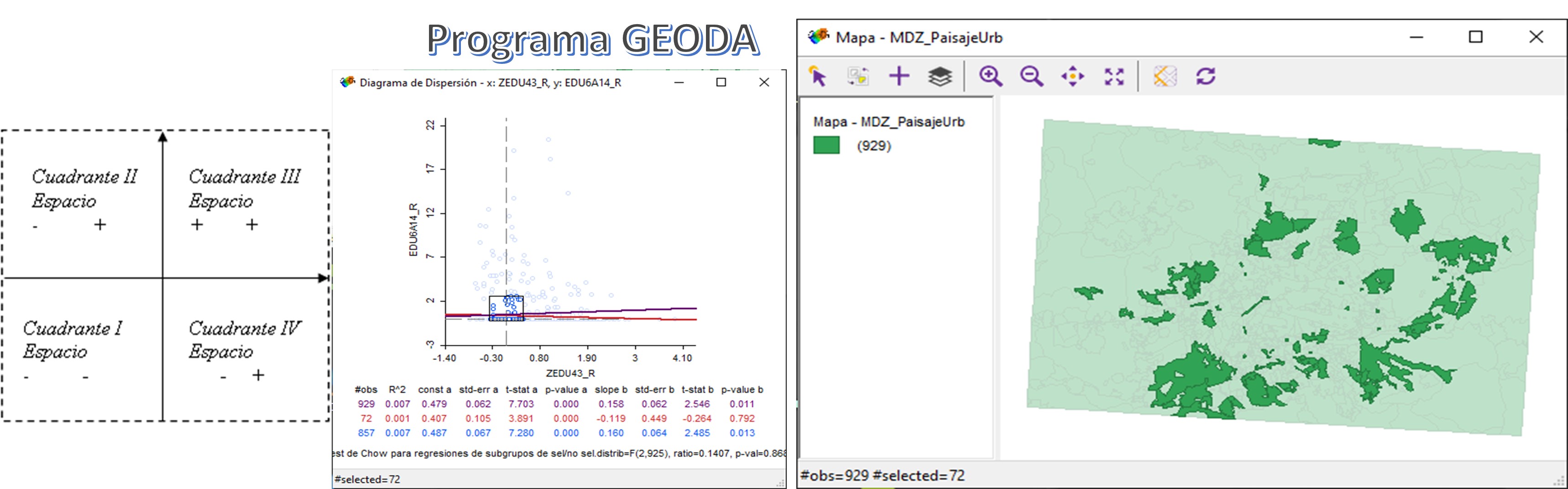The width and height of the screenshot is (1568, 489).
Task: Maximize the Mapa - MDZ_PaisajeUrb window
Action: click(1475, 37)
